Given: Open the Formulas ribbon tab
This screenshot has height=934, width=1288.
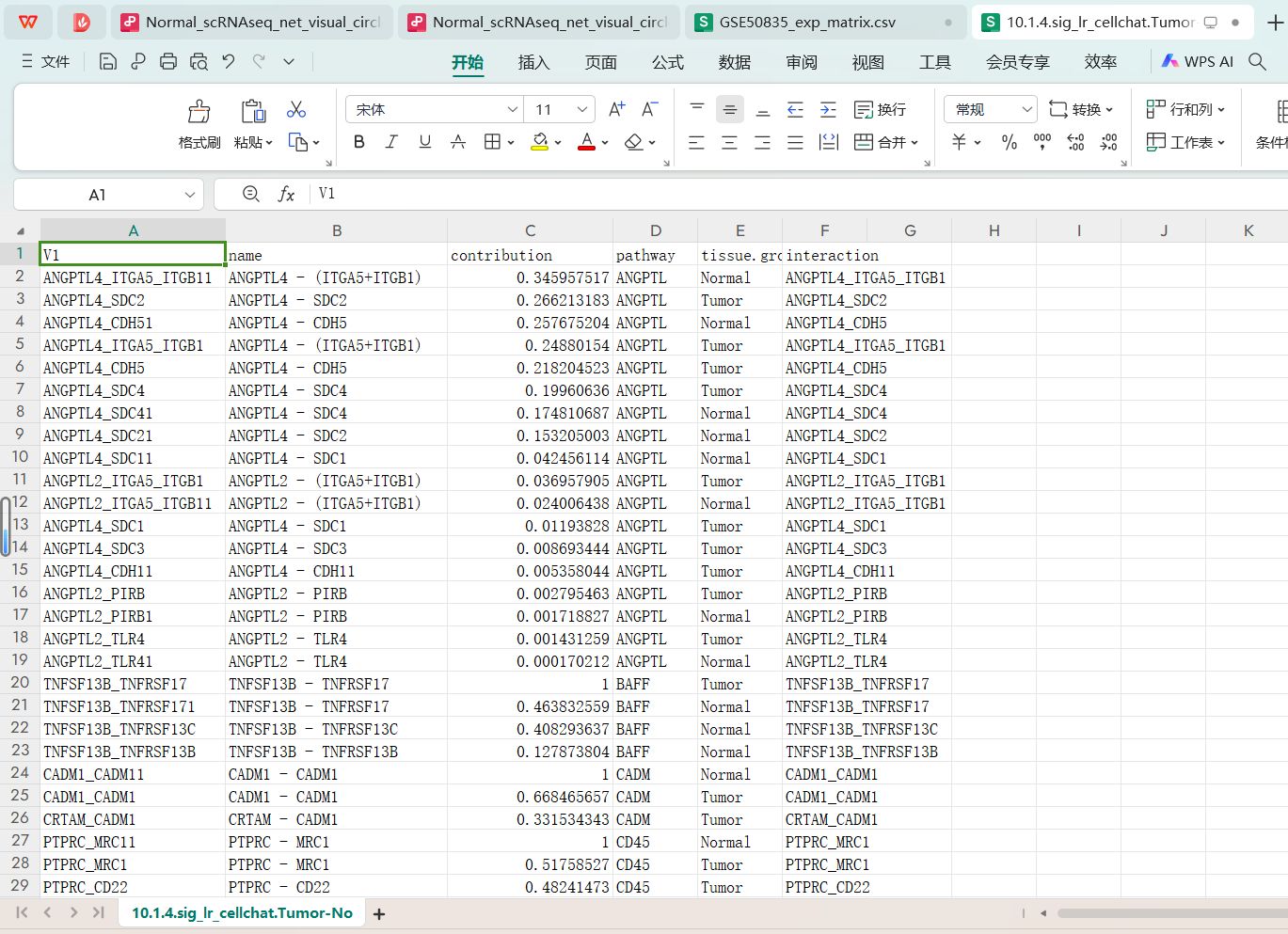Looking at the screenshot, I should 668,62.
